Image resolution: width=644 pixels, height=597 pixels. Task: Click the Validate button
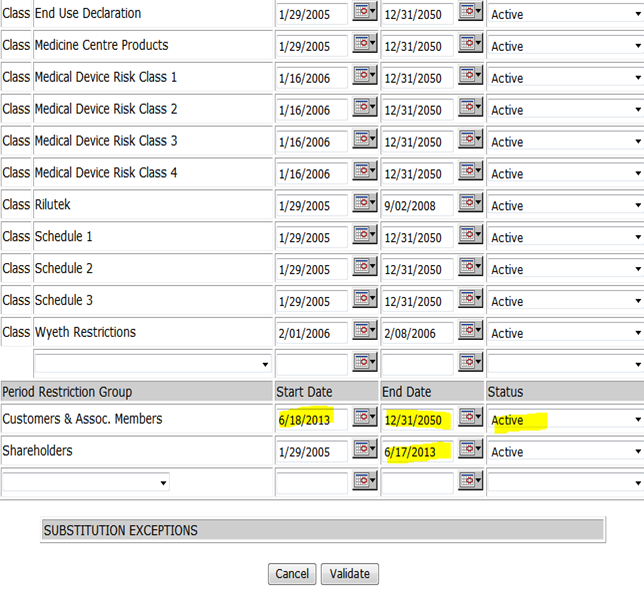click(350, 574)
